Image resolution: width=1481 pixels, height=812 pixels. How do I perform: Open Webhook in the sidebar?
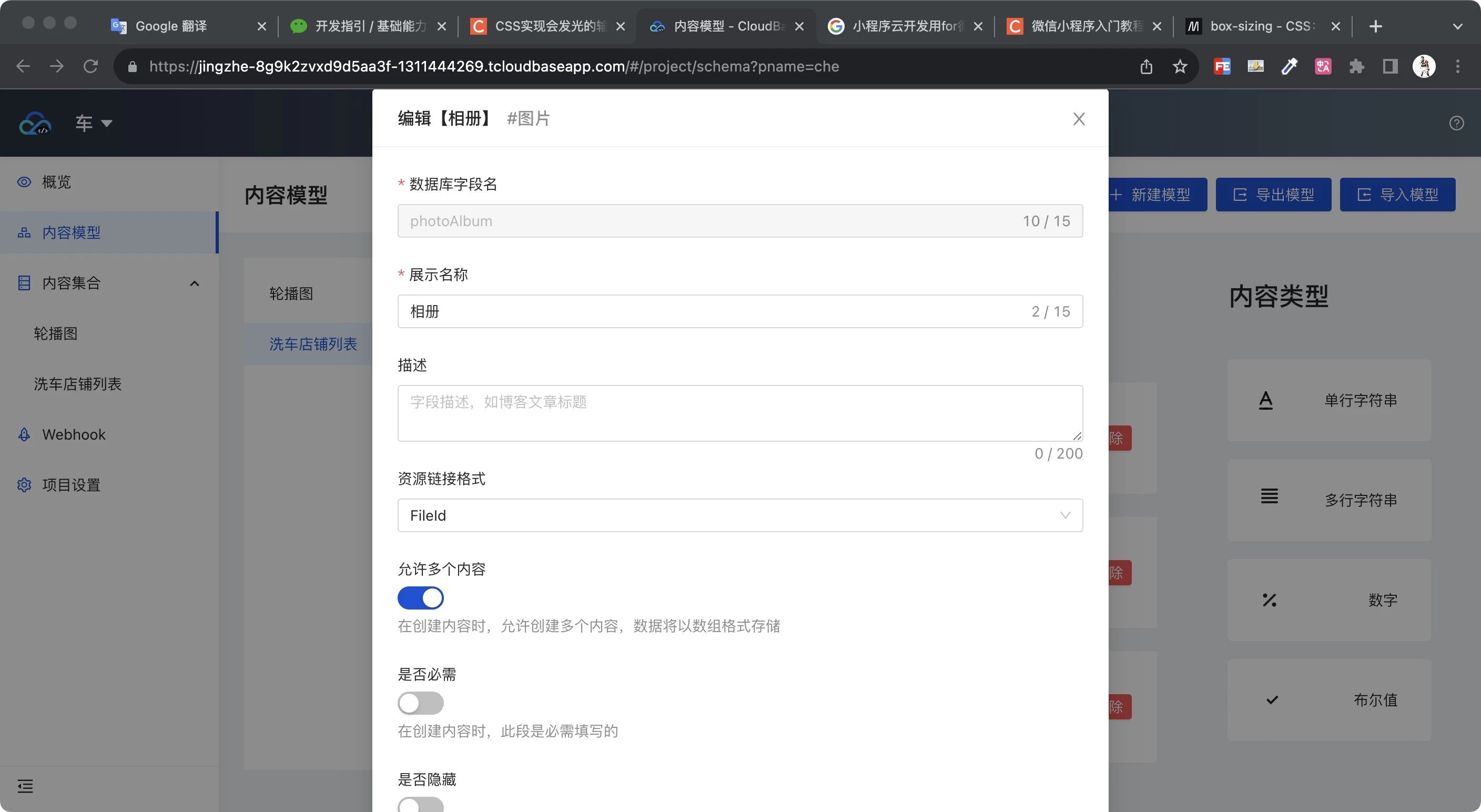pos(74,434)
